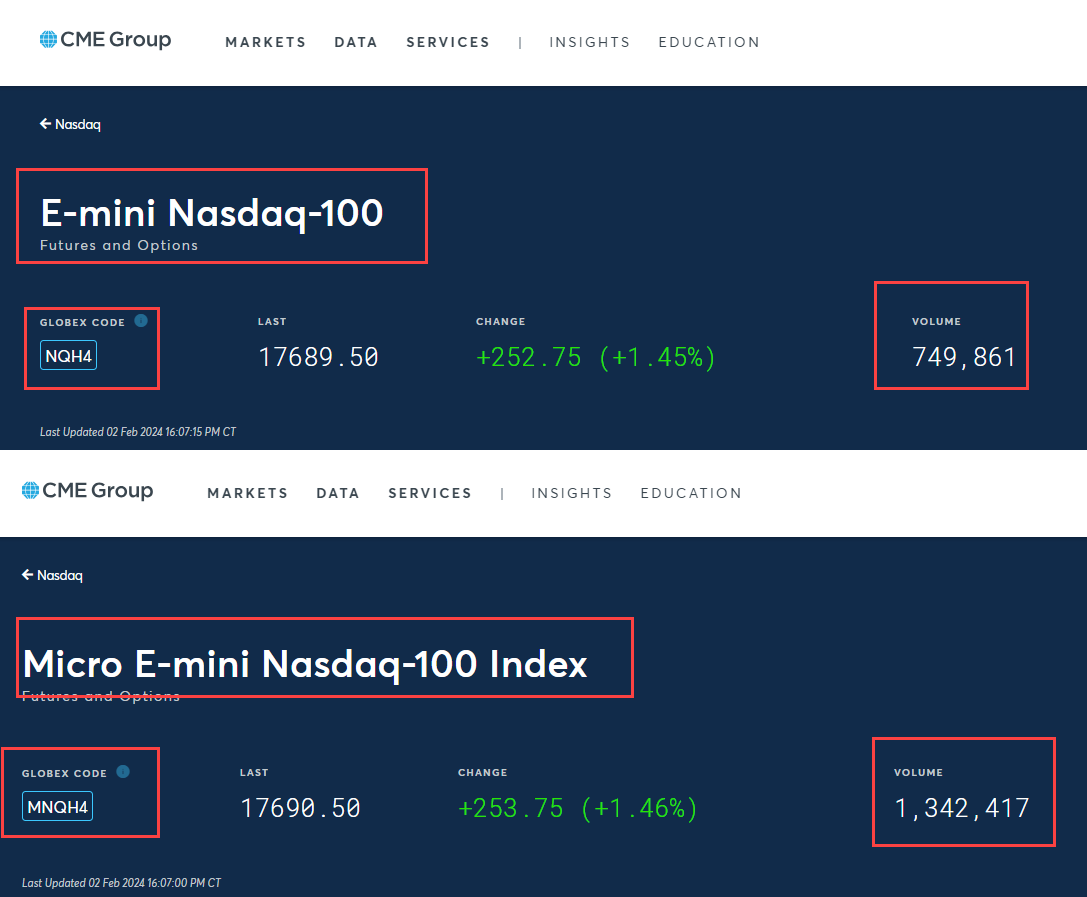Click the NQH4 Globex code button
1087x897 pixels.
click(x=68, y=356)
